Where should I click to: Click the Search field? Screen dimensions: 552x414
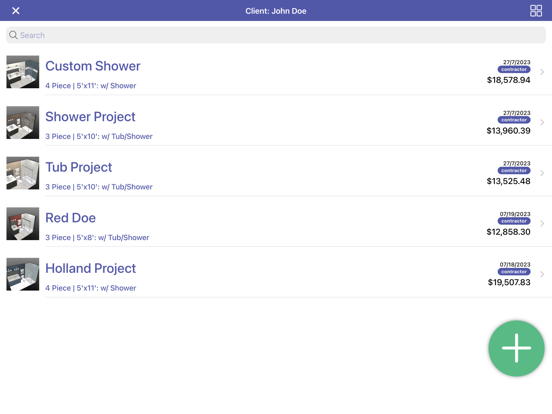pyautogui.click(x=276, y=35)
